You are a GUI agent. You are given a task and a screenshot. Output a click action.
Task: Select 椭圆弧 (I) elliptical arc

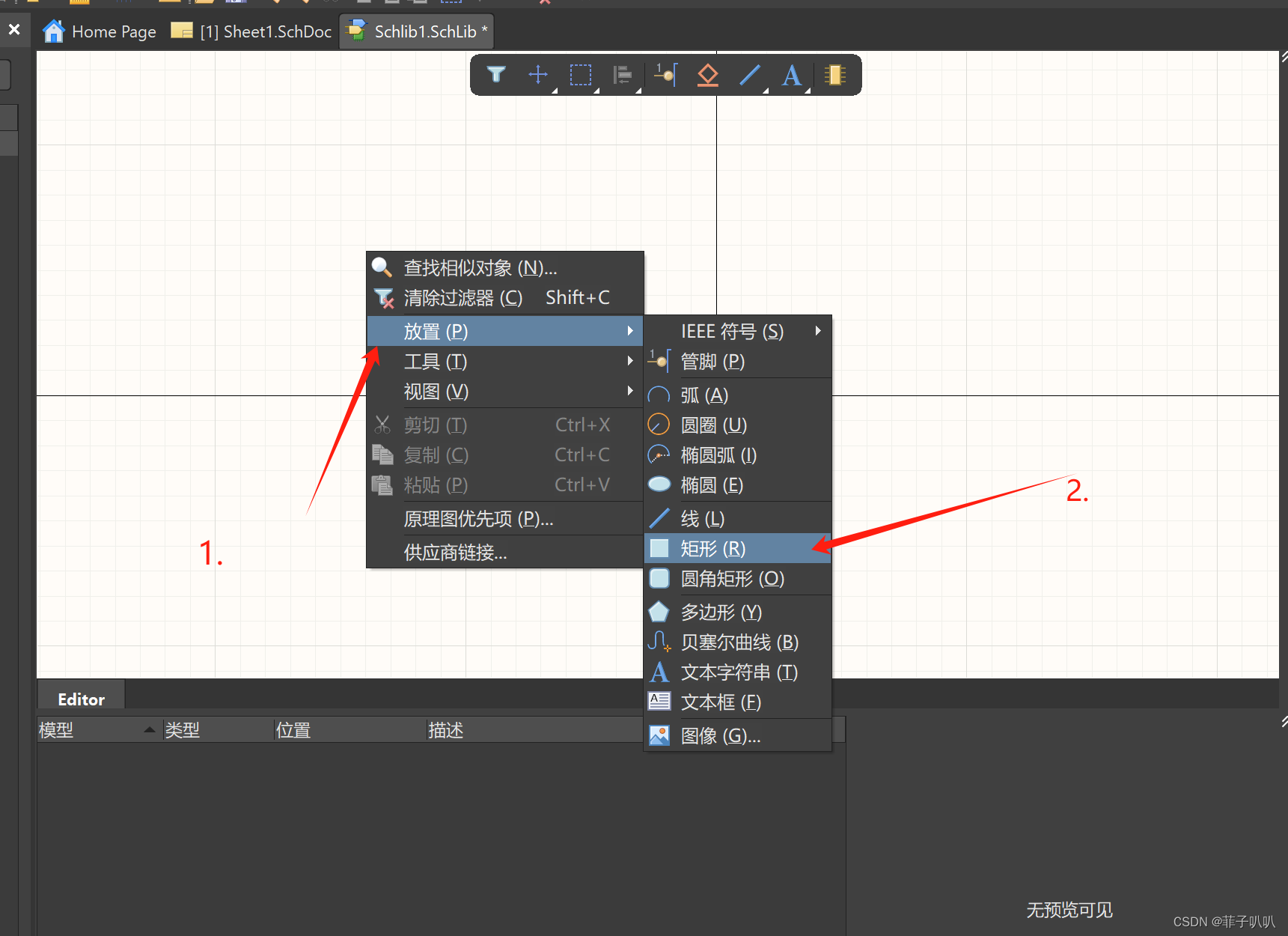(x=738, y=455)
